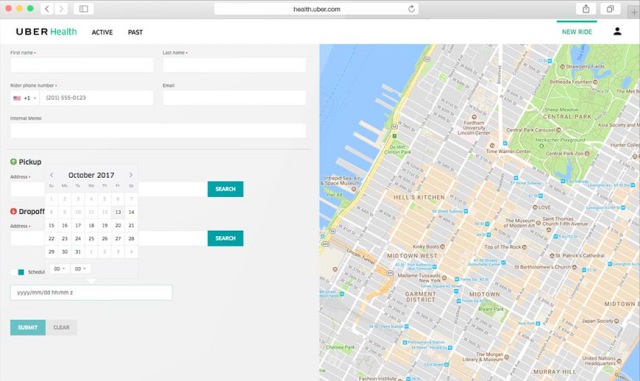Click the Internal Memo field
The height and width of the screenshot is (381, 640).
[x=158, y=131]
